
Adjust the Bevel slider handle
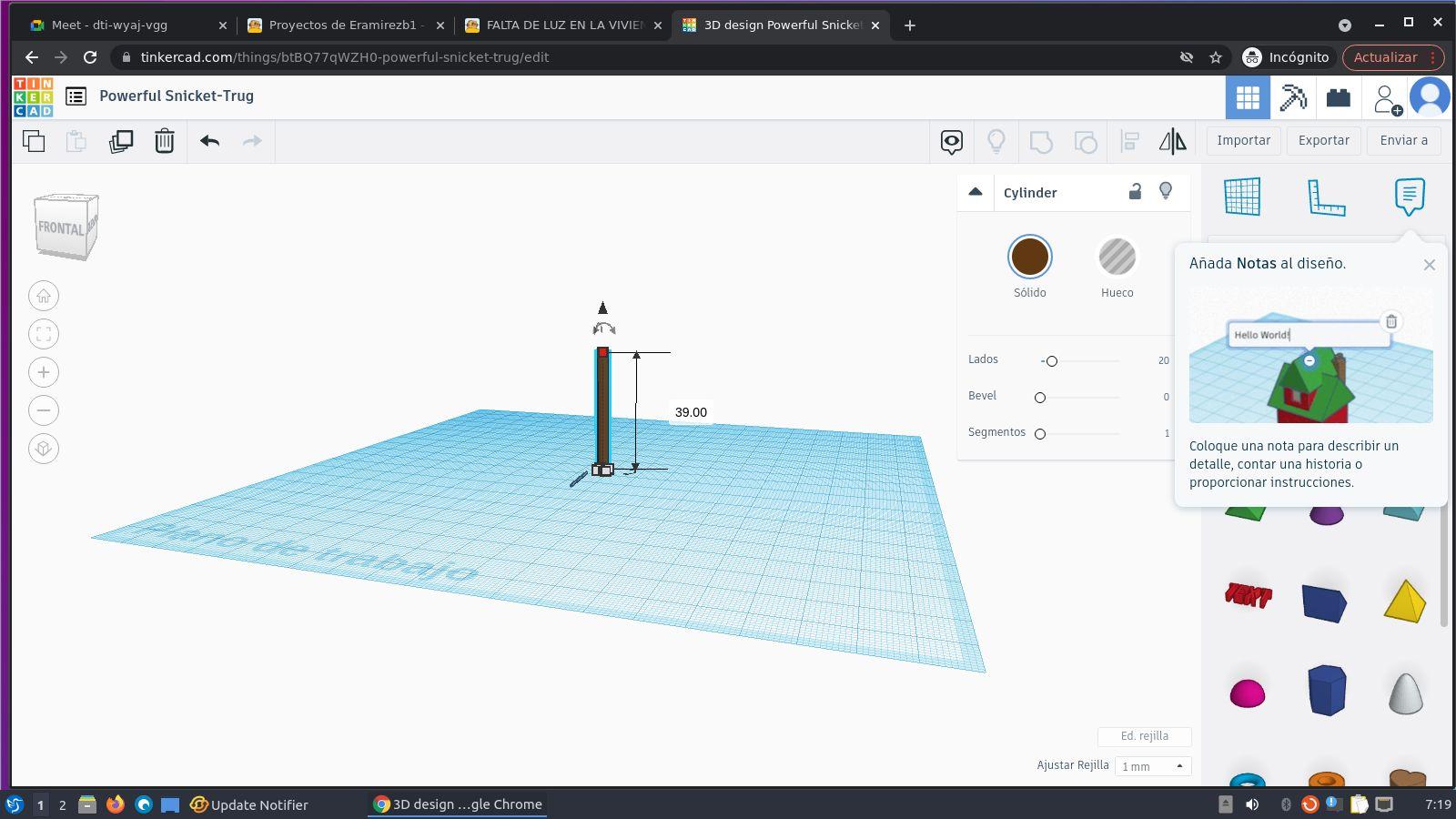(1040, 398)
